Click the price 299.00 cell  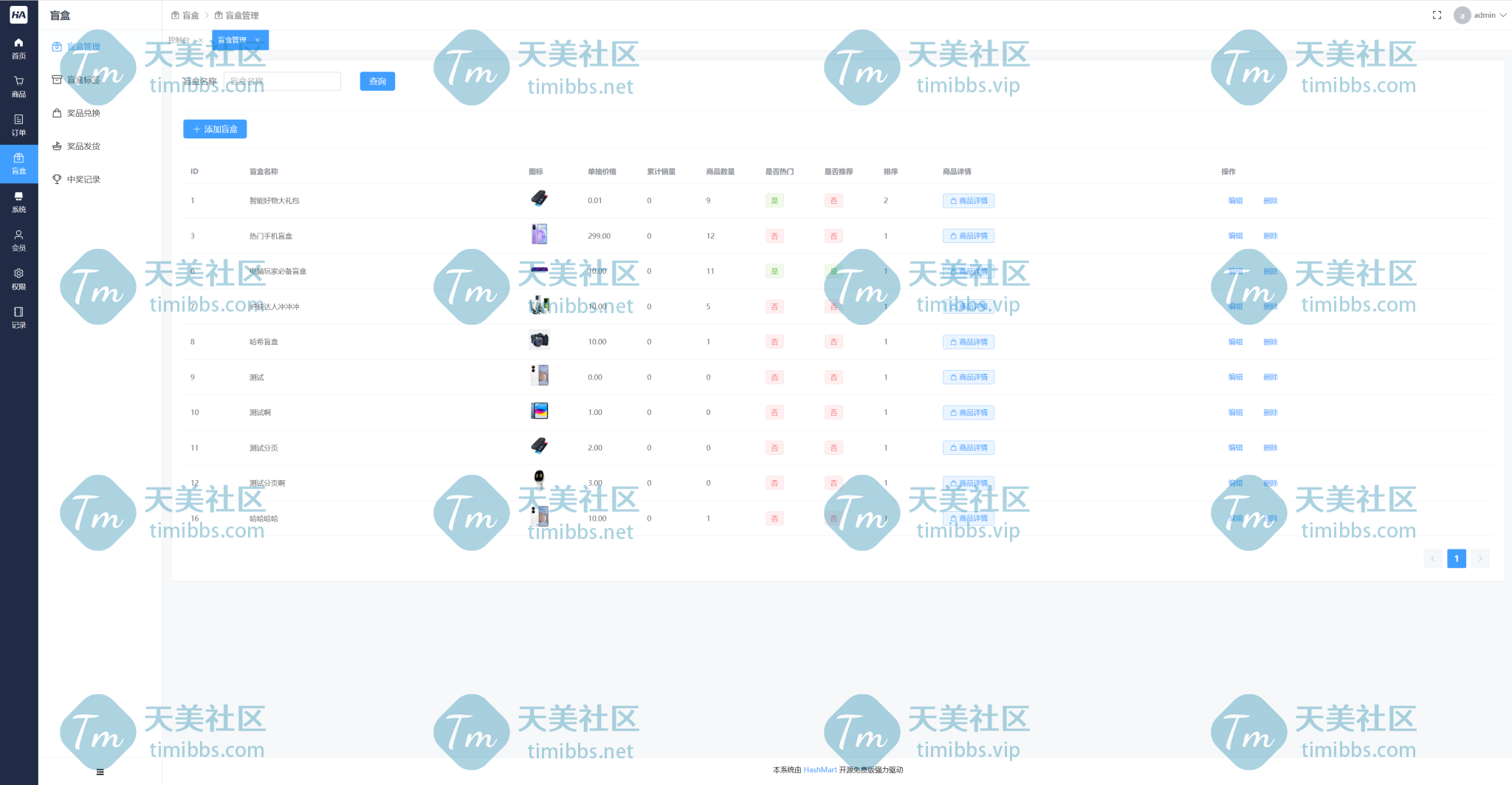coord(599,236)
